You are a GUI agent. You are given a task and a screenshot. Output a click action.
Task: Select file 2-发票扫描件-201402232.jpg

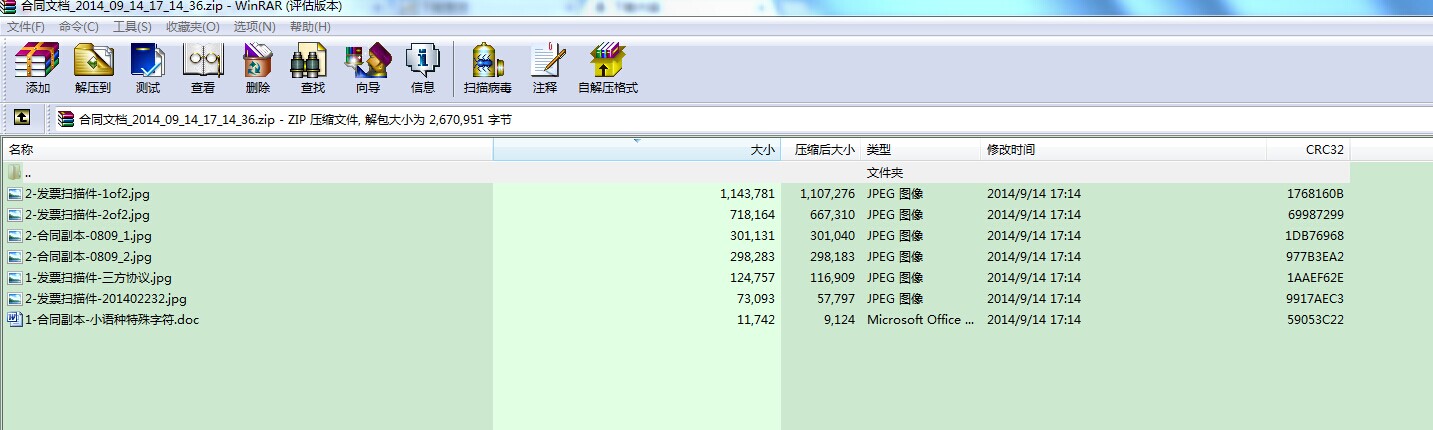click(105, 299)
